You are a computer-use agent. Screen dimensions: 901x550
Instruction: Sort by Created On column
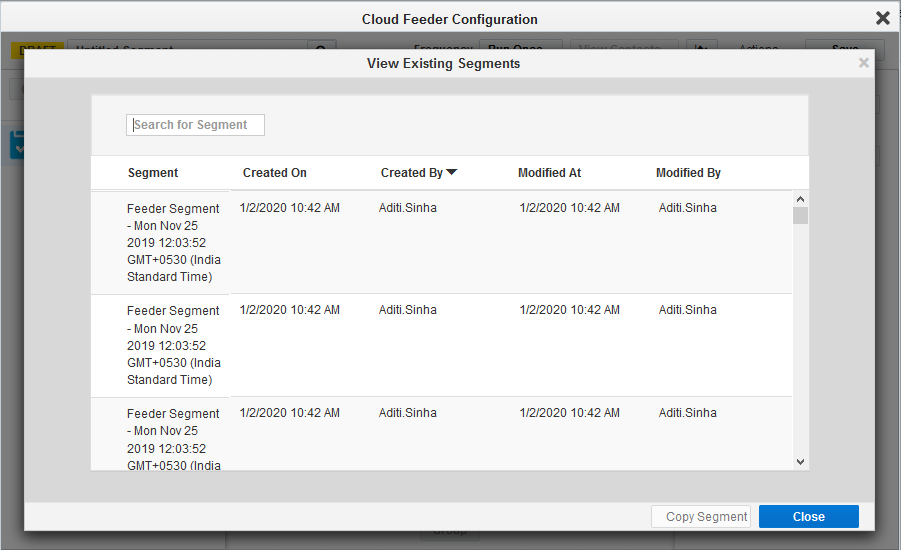[275, 173]
